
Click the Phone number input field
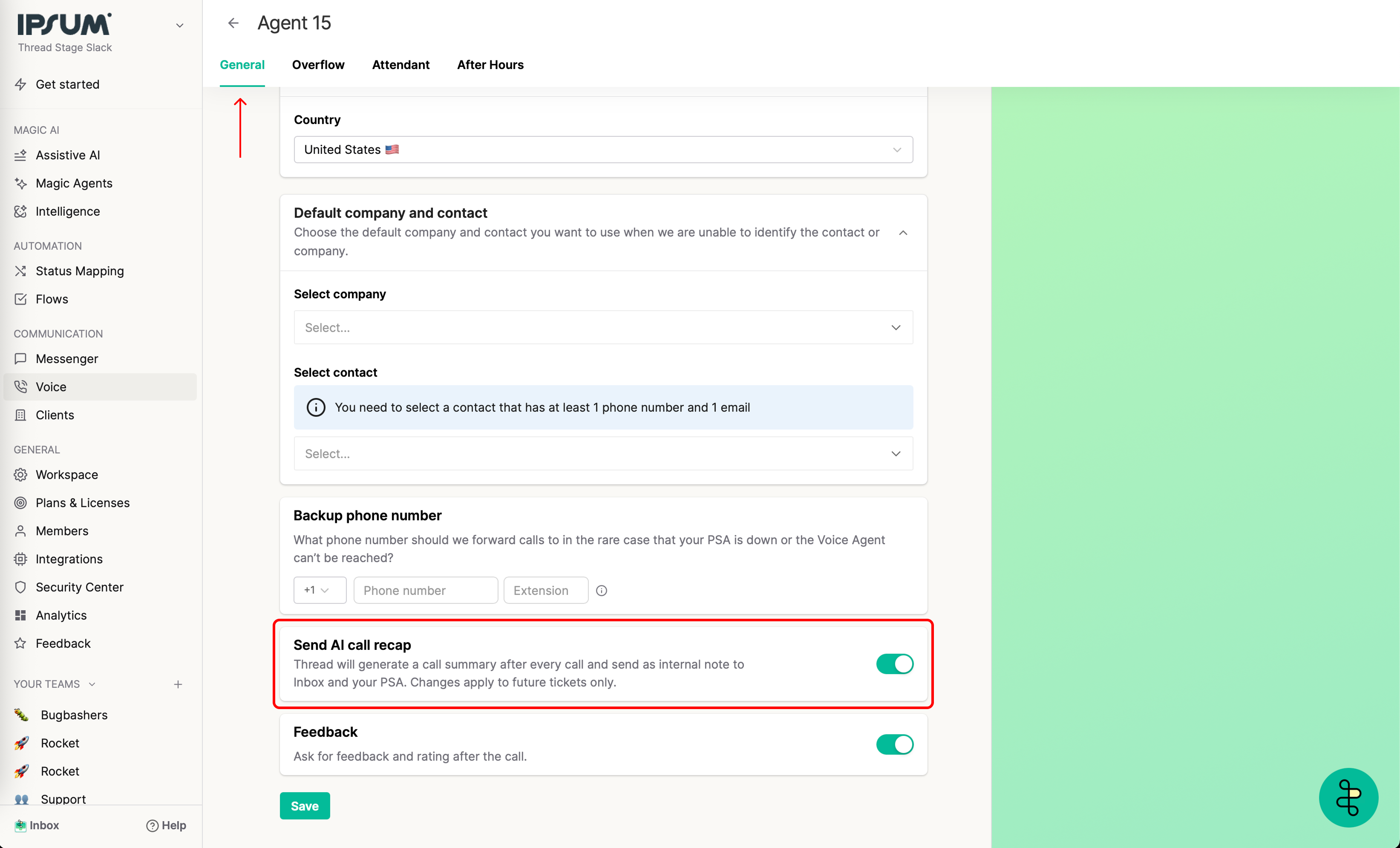426,591
